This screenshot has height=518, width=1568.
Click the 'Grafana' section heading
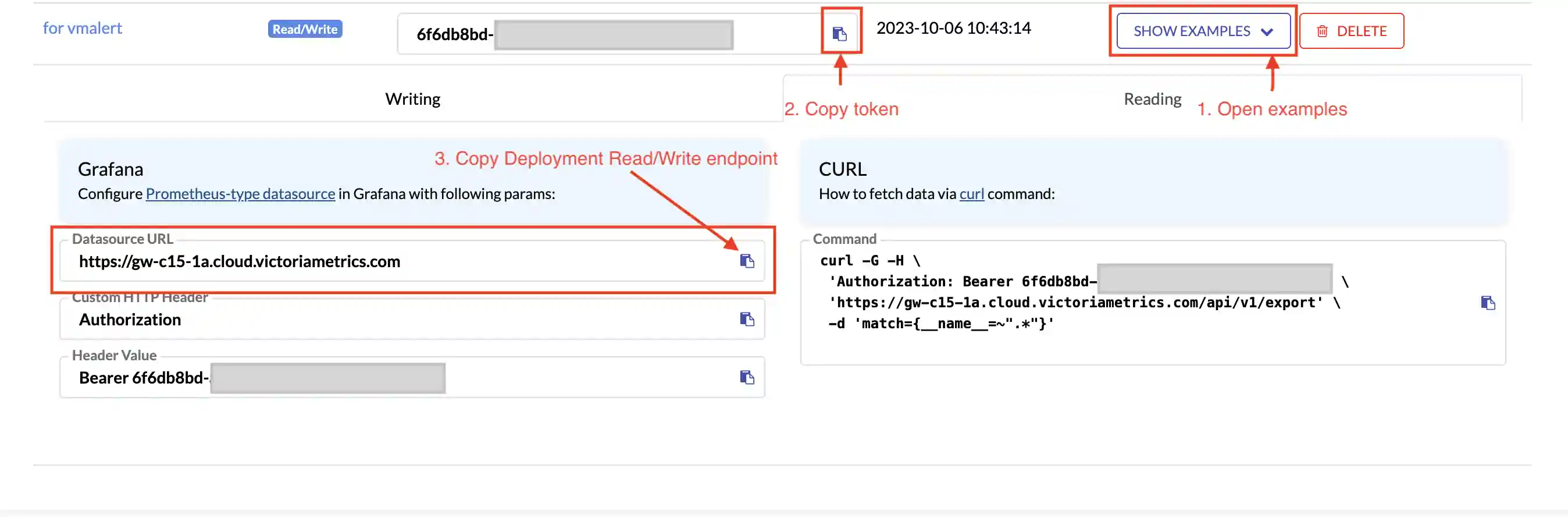110,169
